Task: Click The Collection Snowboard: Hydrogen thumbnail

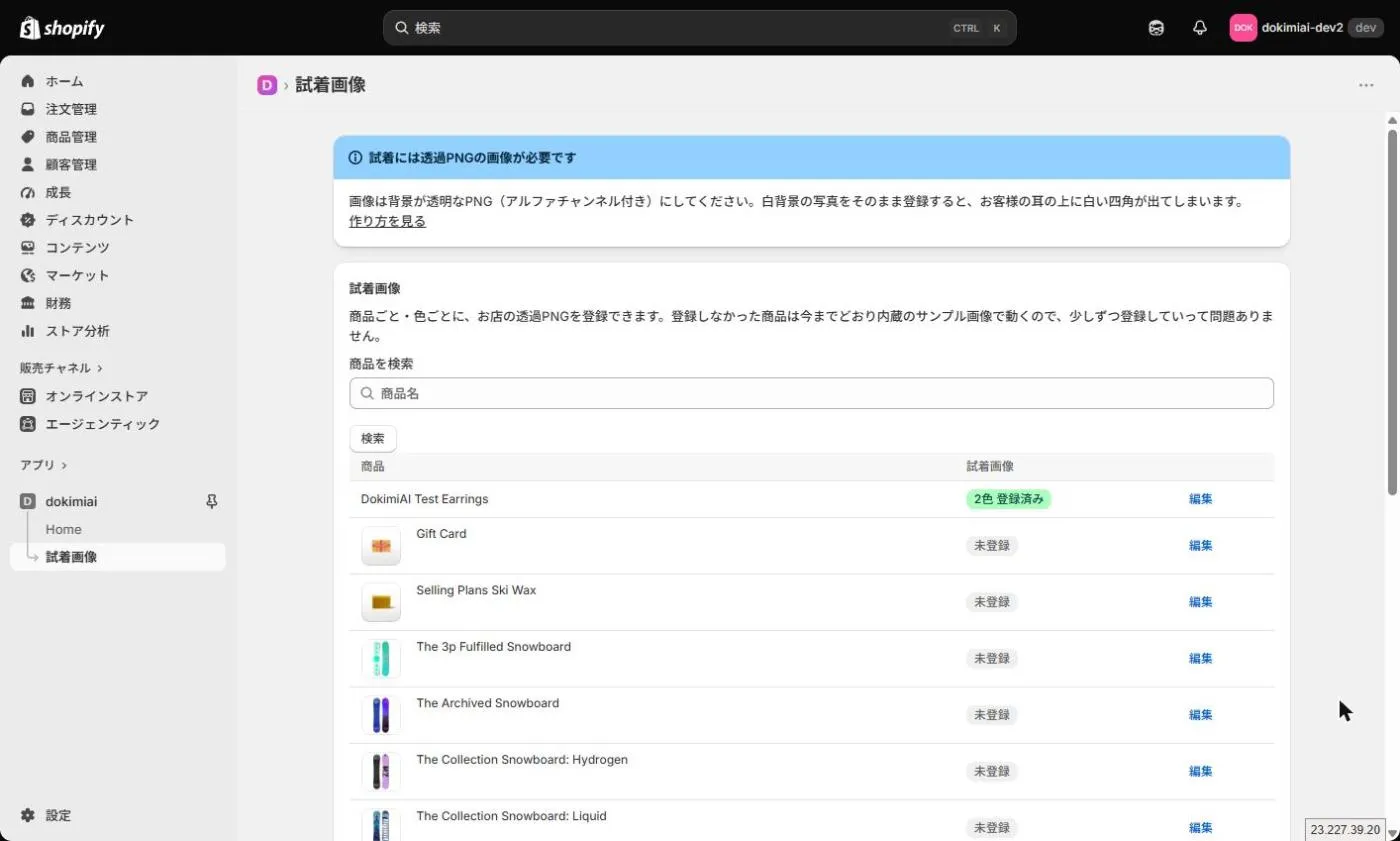Action: click(381, 771)
